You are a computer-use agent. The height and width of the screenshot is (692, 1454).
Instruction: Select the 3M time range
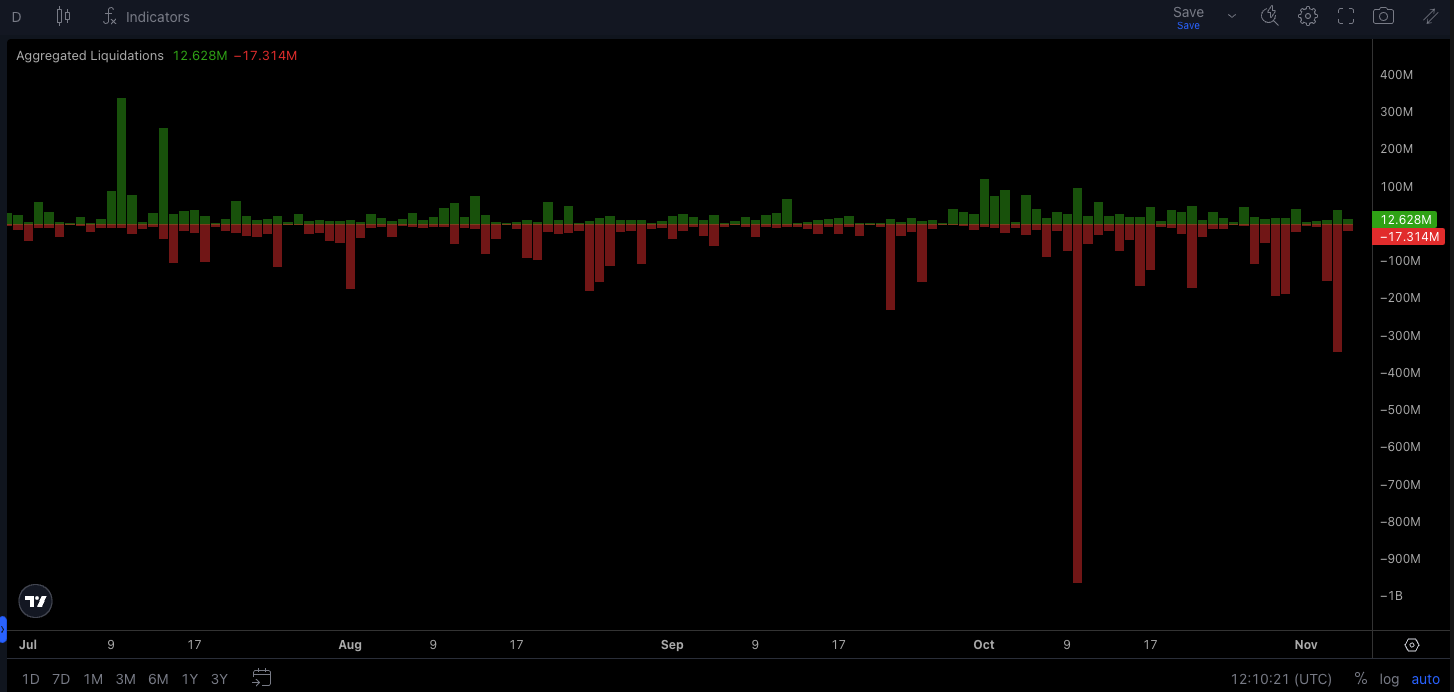125,679
